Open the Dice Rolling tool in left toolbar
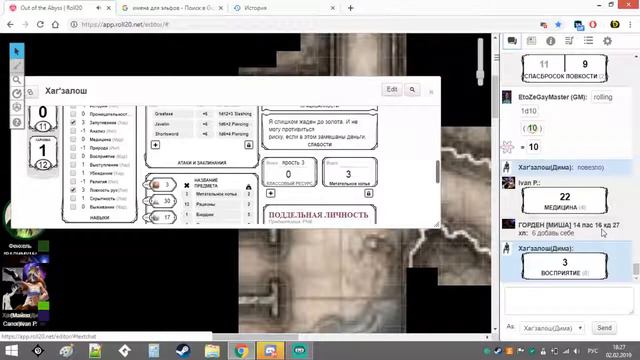Screen dimensions: 640x360 coord(17,107)
